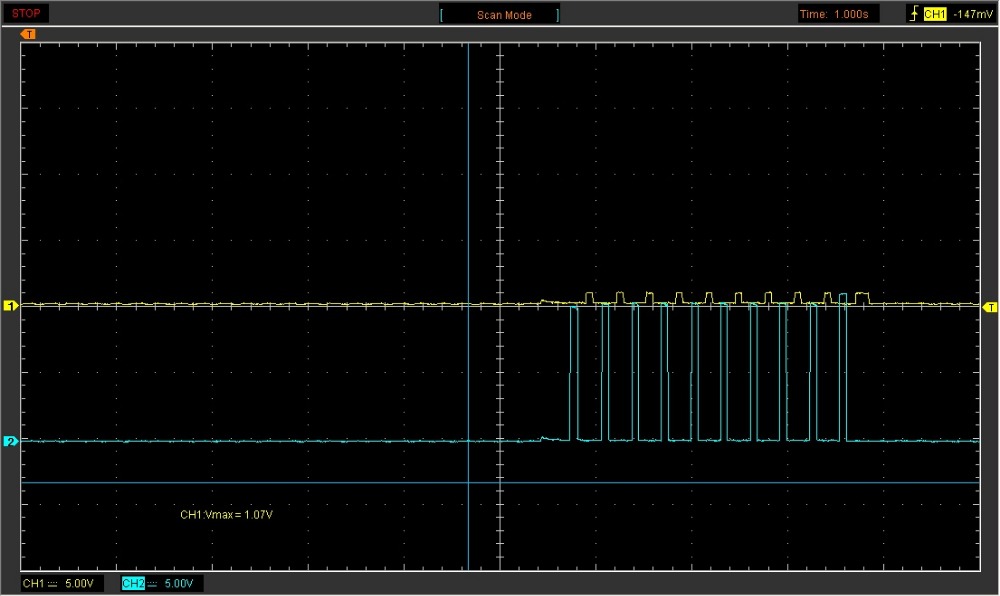1000x596 pixels.
Task: Toggle the highlighted CH2 channel label
Action: [x=132, y=583]
